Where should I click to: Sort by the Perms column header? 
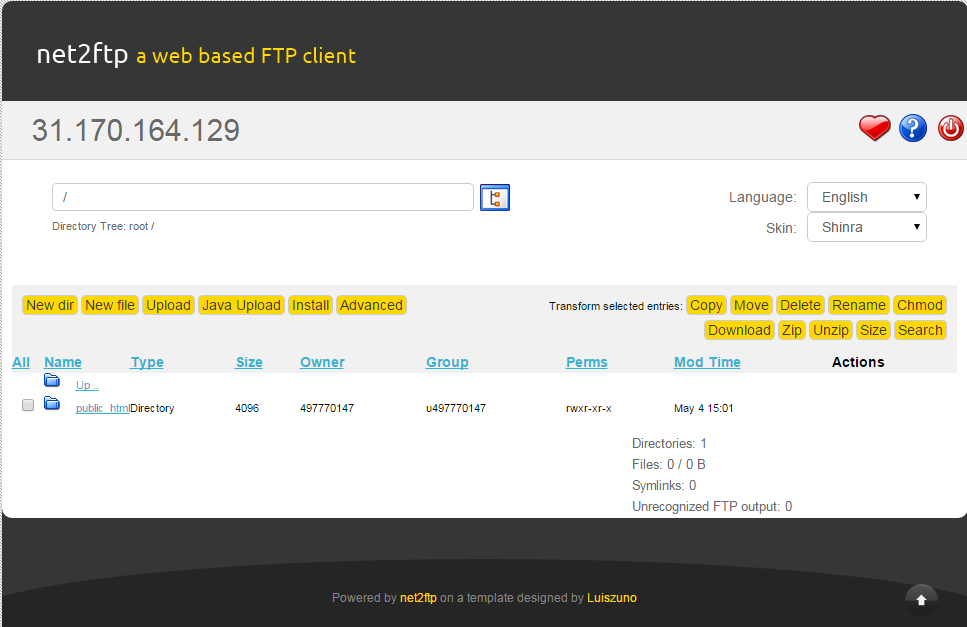(586, 363)
